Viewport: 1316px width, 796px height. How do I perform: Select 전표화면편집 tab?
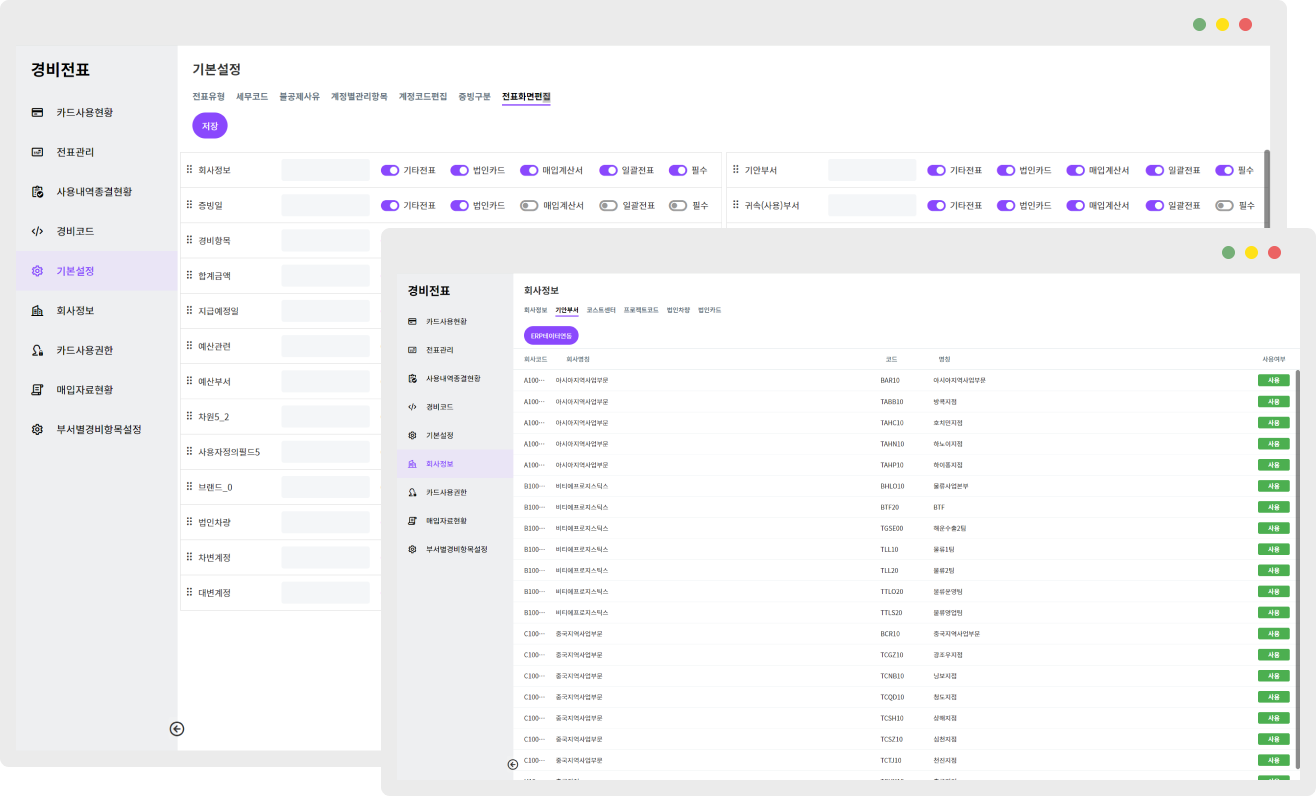point(526,97)
